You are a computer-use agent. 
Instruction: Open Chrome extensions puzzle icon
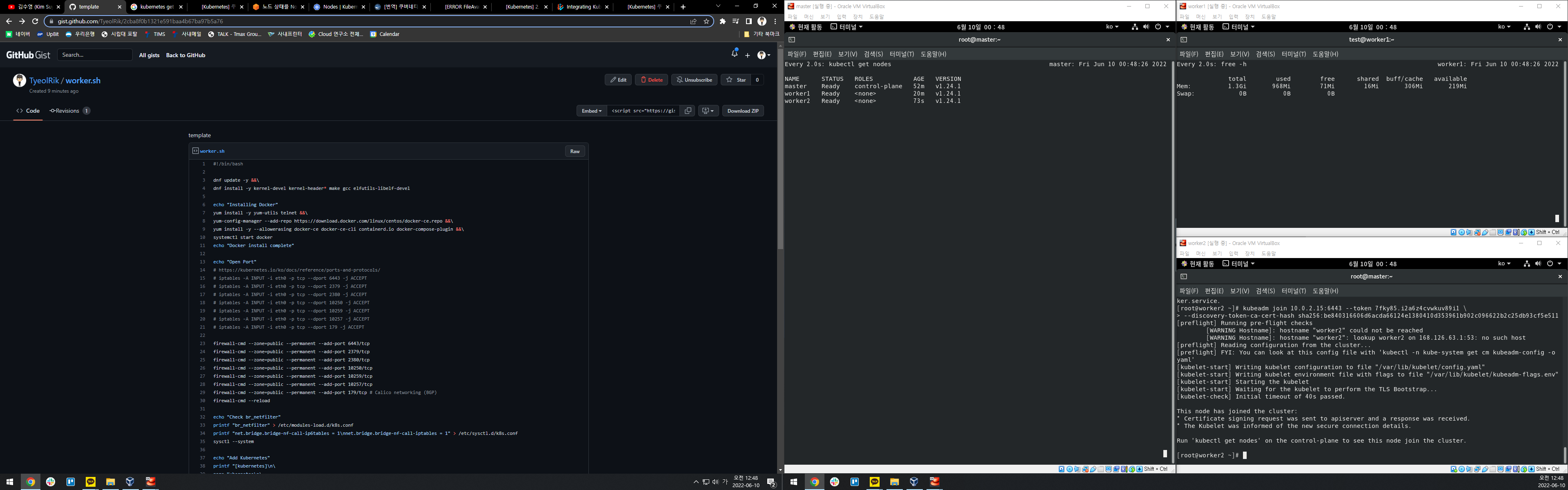[722, 21]
